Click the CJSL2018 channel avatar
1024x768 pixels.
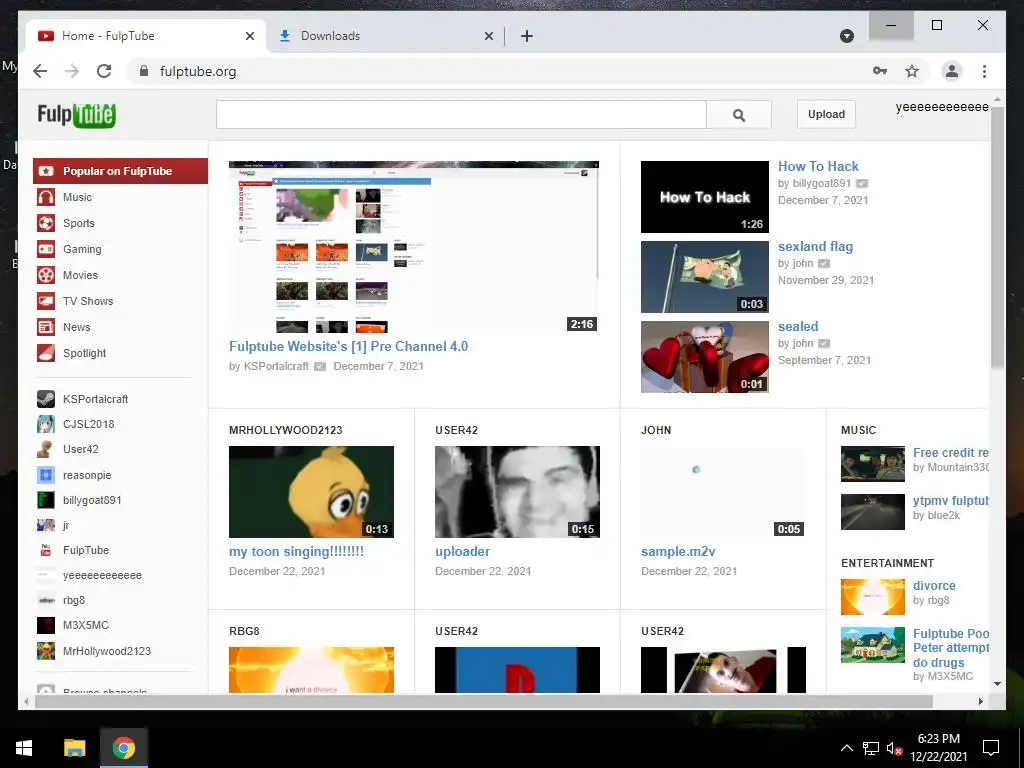(46, 424)
